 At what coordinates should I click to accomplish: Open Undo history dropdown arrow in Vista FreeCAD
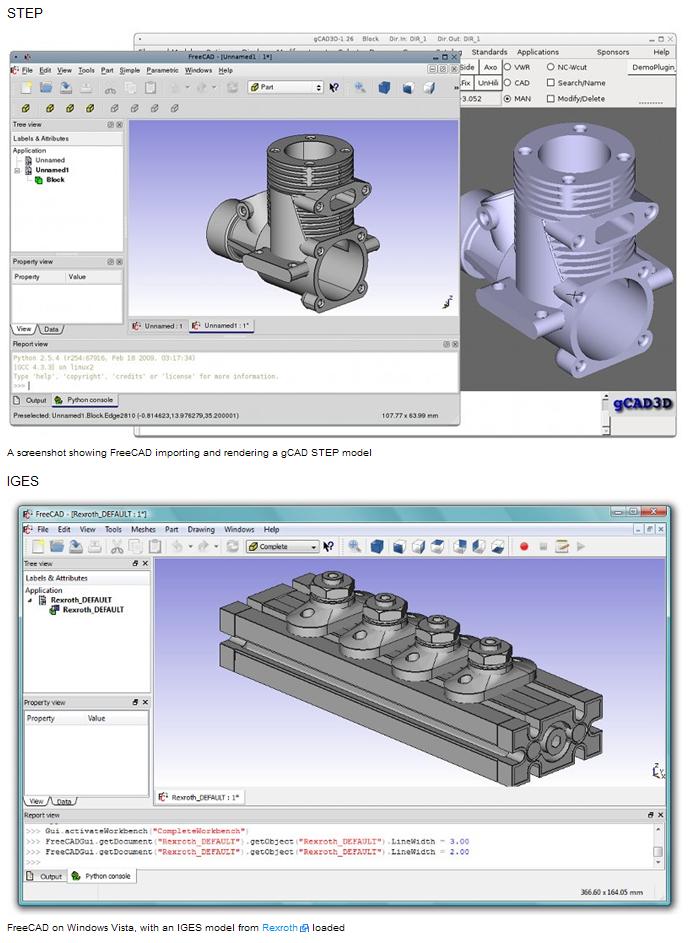(x=190, y=547)
